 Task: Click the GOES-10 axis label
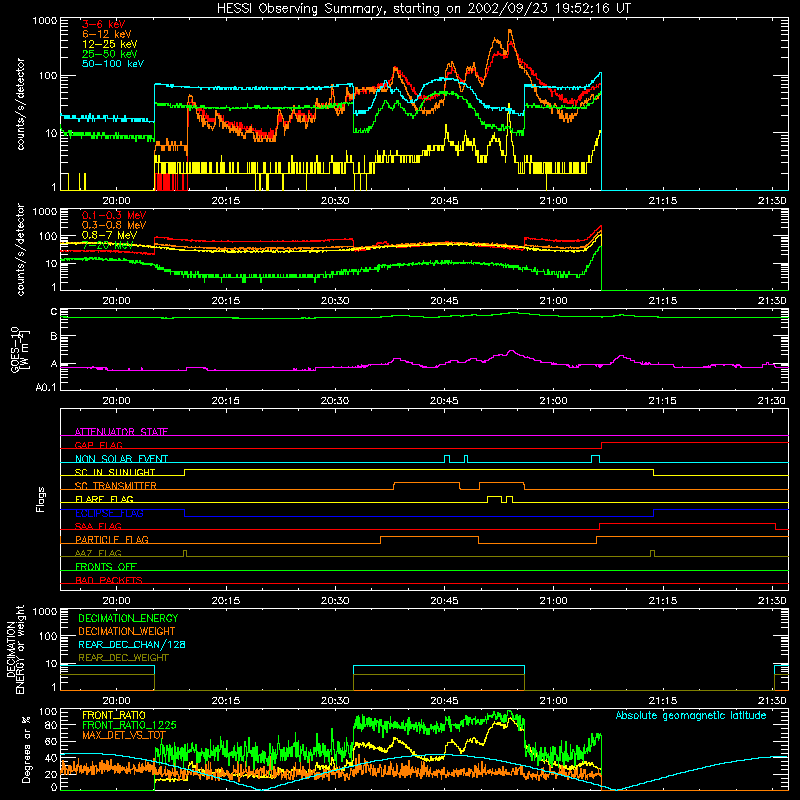click(20, 349)
